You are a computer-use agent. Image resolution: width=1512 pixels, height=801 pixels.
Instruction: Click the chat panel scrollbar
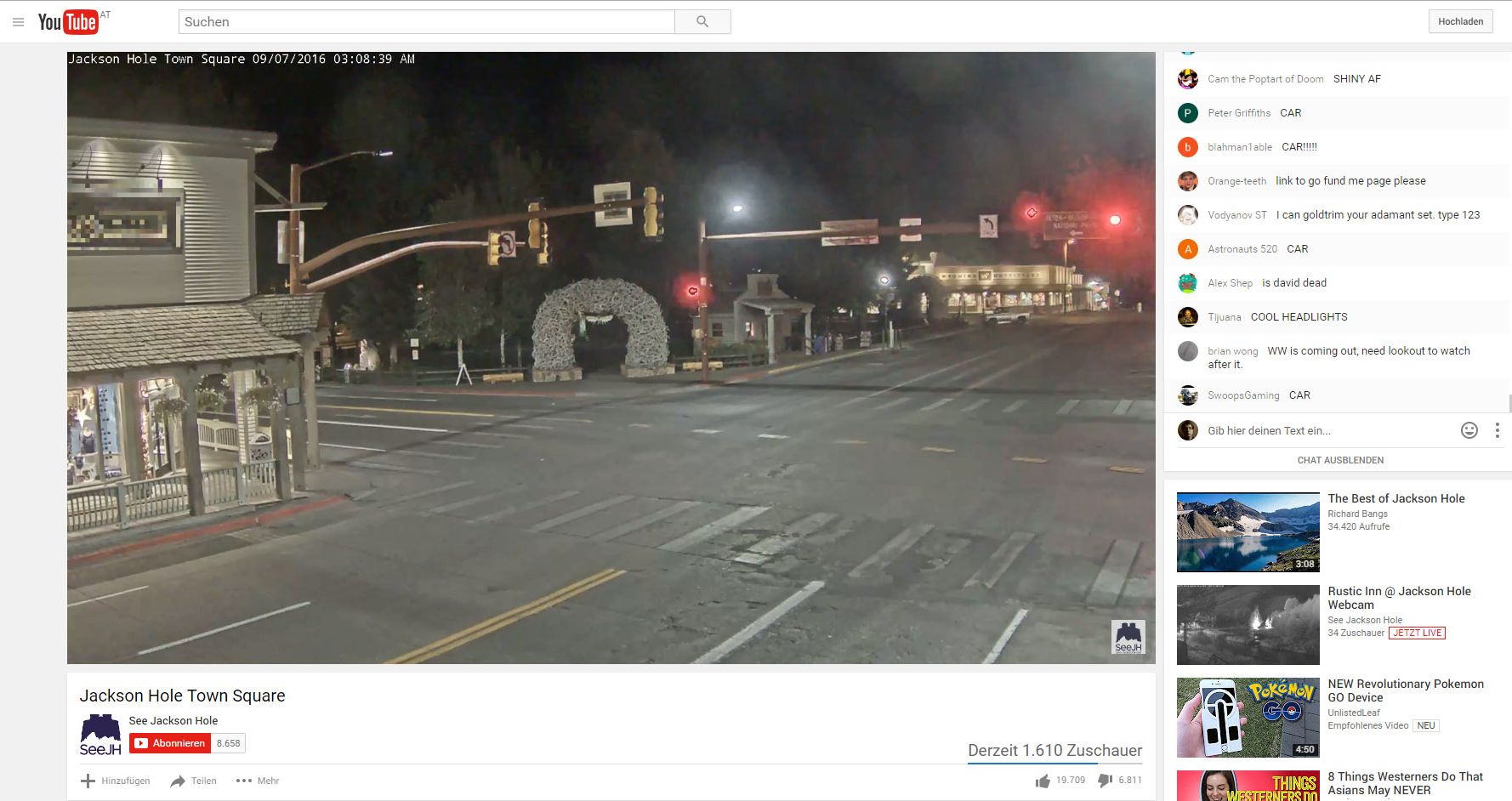click(x=1509, y=403)
